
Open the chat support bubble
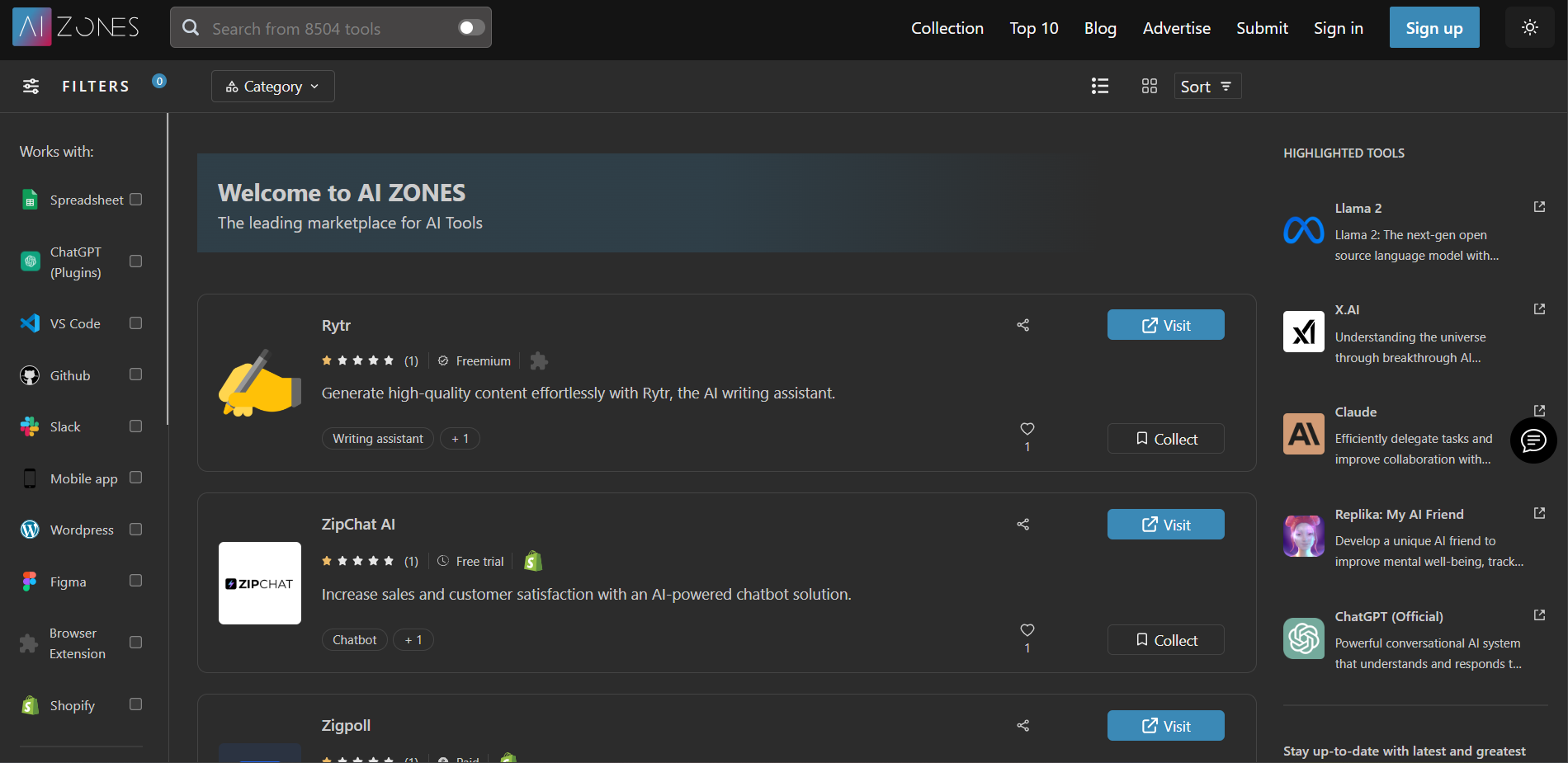(x=1533, y=440)
